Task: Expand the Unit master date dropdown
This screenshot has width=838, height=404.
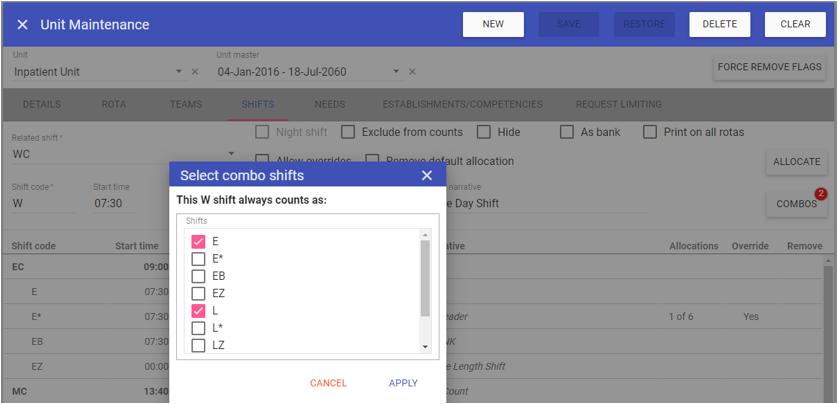Action: [396, 72]
